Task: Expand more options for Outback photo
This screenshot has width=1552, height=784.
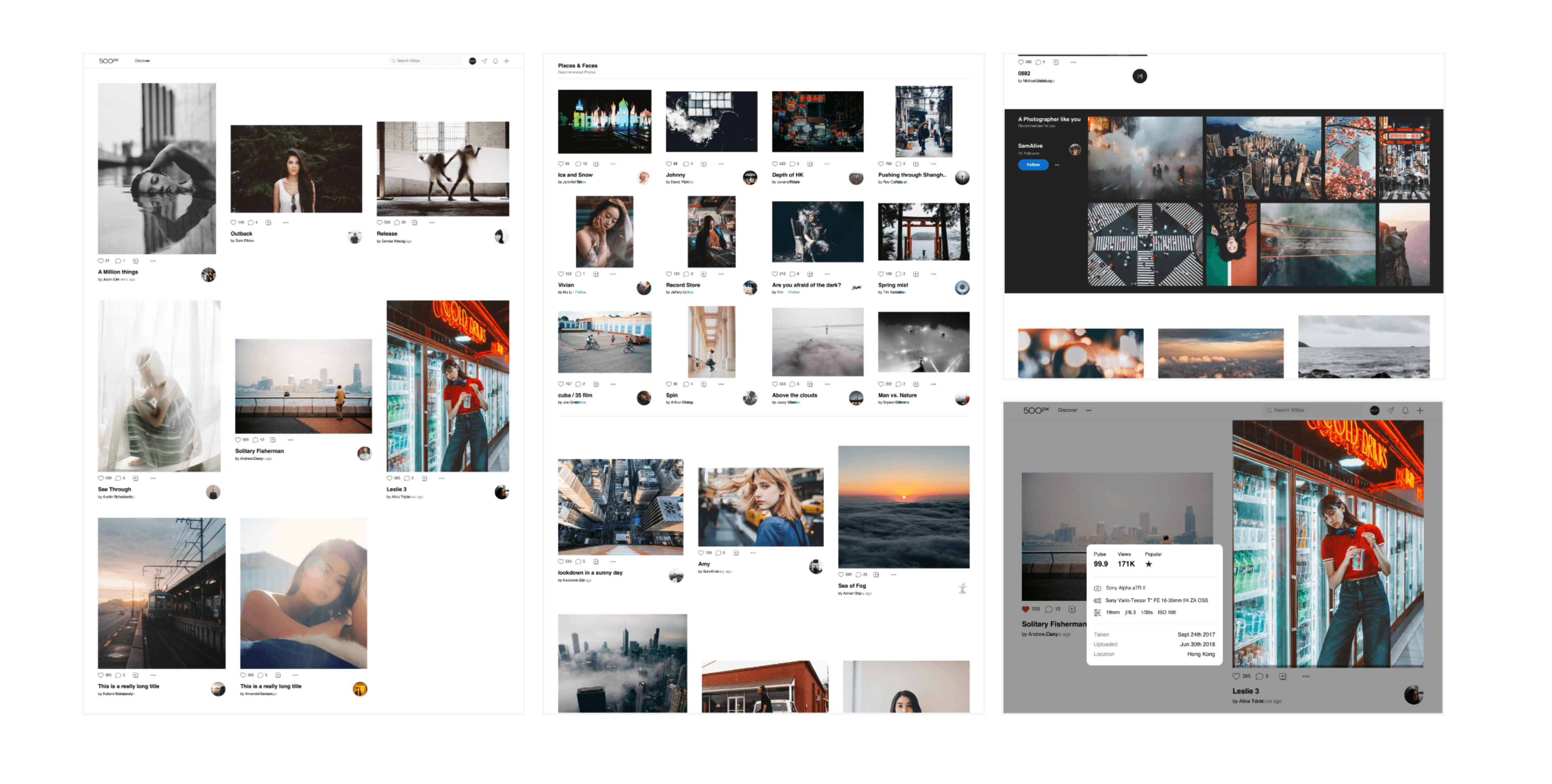Action: click(286, 222)
